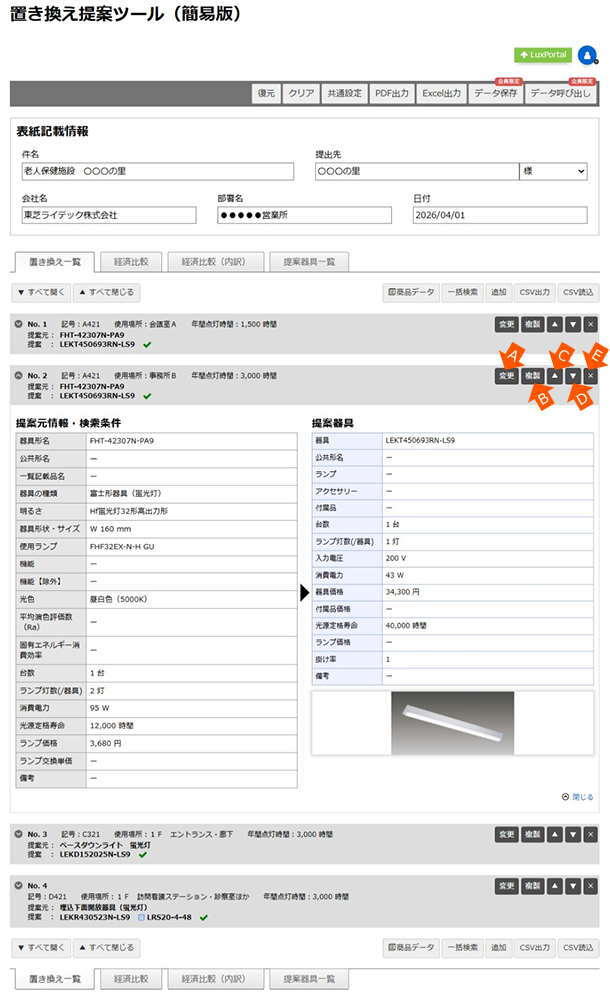
Task: Collapse the expanded No. 2 item
Action: point(19,376)
